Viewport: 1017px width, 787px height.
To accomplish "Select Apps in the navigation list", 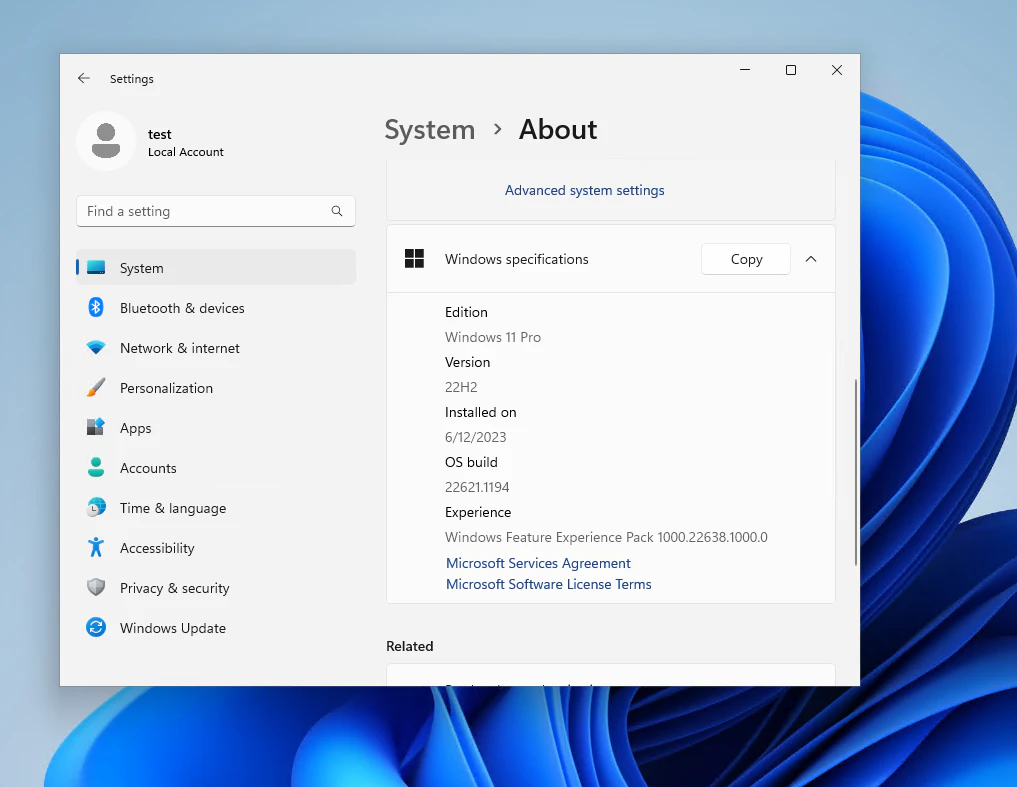I will [x=216, y=428].
